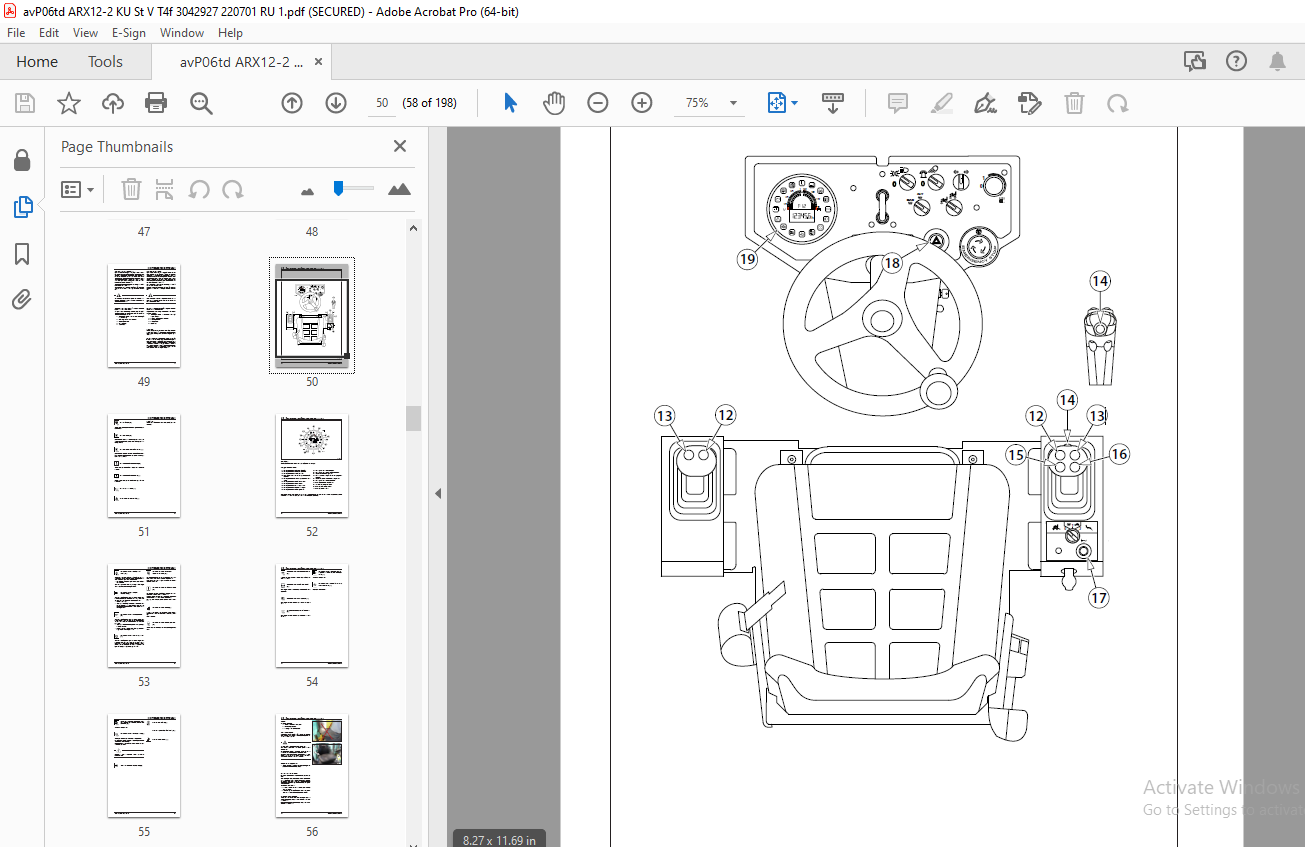Open the File menu
This screenshot has width=1305, height=847.
tap(16, 33)
